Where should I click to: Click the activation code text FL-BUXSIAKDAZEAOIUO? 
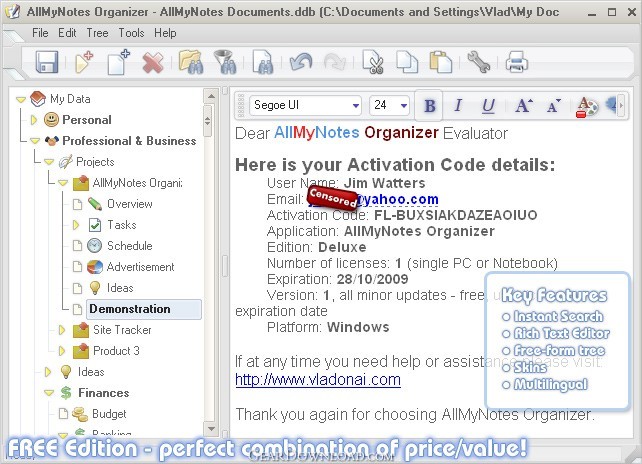point(455,215)
